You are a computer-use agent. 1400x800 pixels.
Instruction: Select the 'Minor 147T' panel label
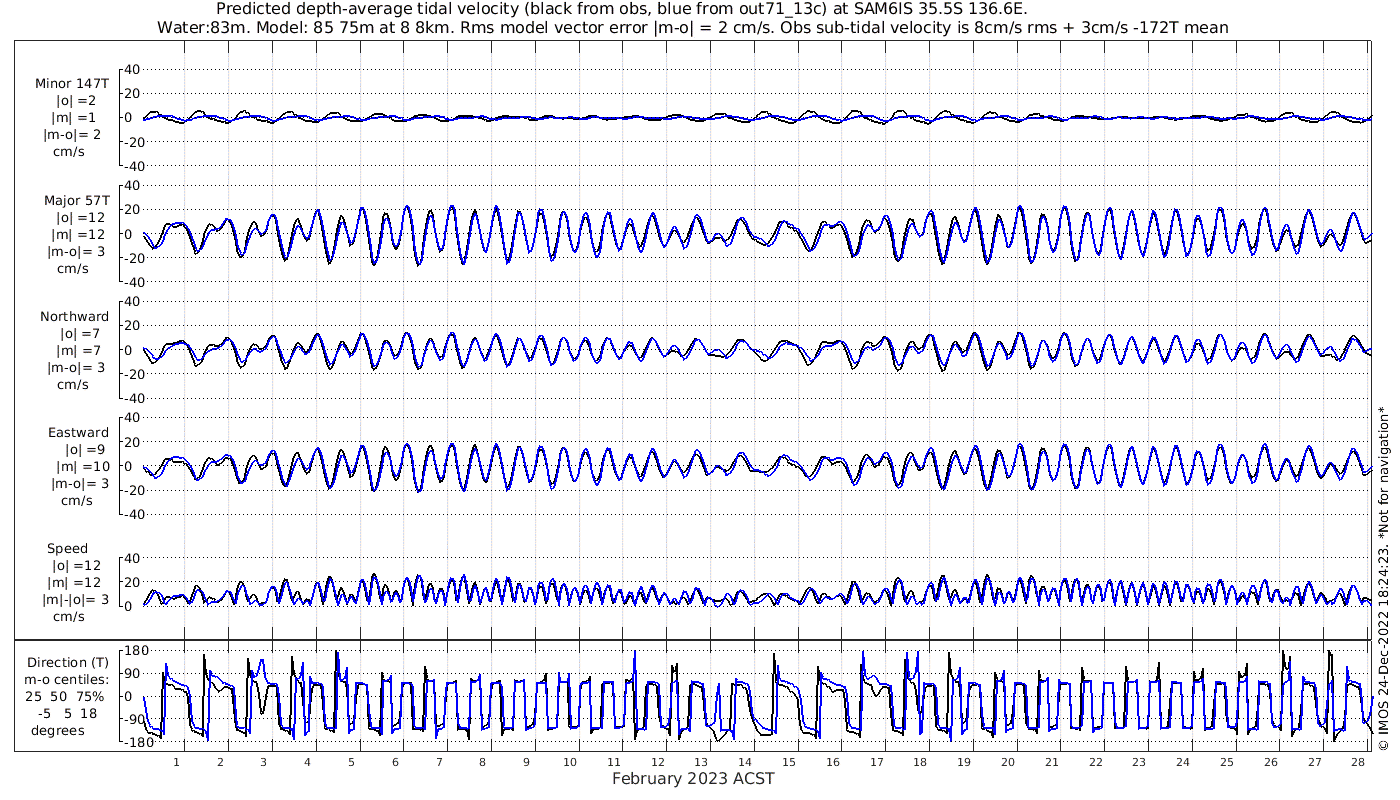click(71, 84)
